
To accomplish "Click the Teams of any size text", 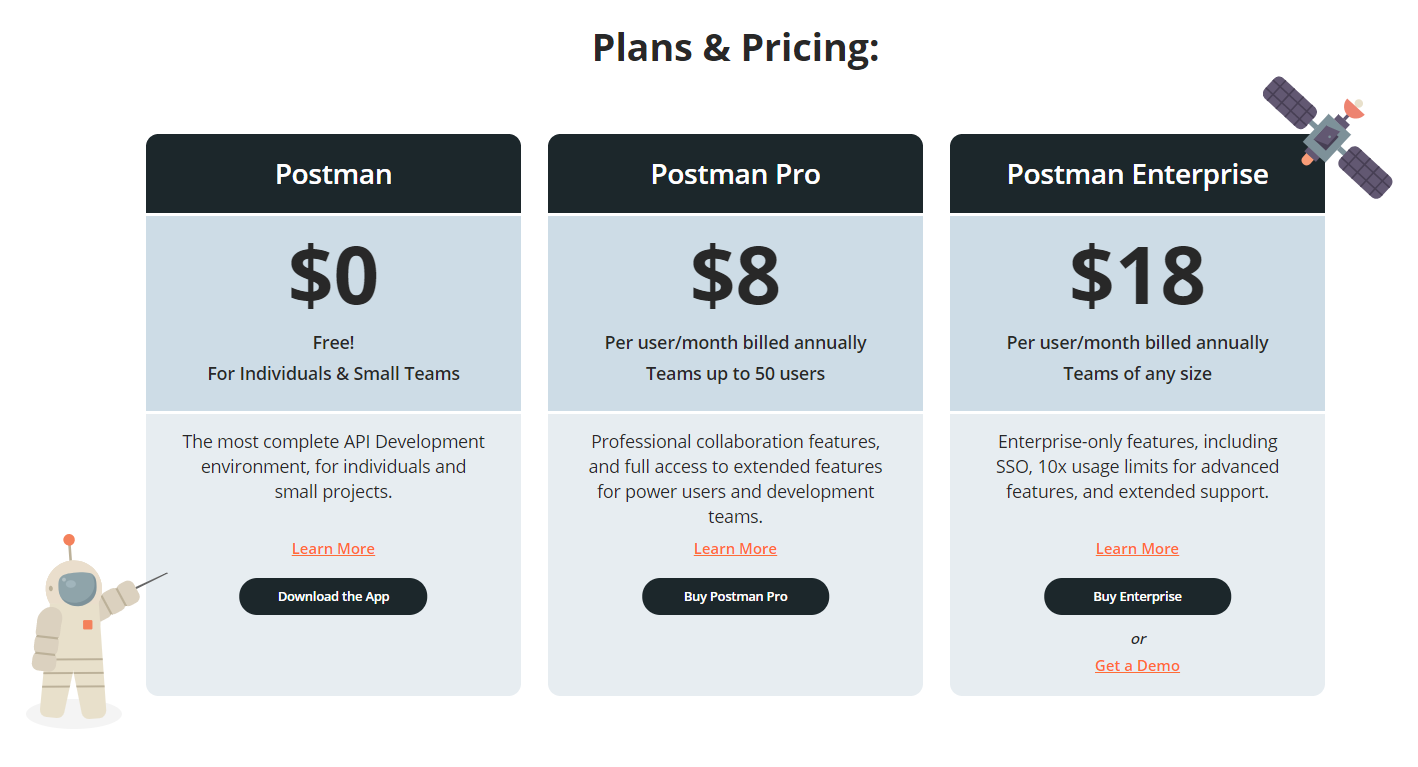I will coord(1137,373).
